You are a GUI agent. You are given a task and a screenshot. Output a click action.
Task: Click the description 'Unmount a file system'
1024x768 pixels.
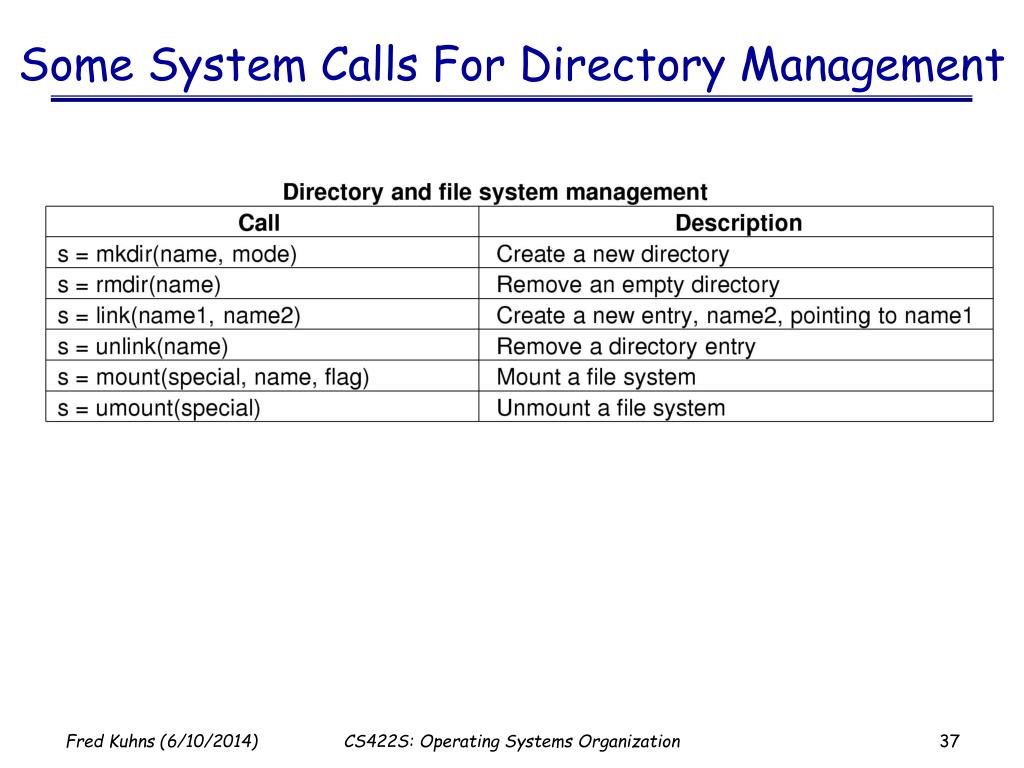pos(611,408)
